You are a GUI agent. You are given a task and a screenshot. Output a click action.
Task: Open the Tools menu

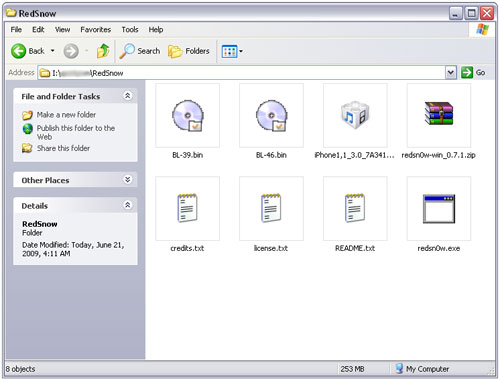(130, 30)
